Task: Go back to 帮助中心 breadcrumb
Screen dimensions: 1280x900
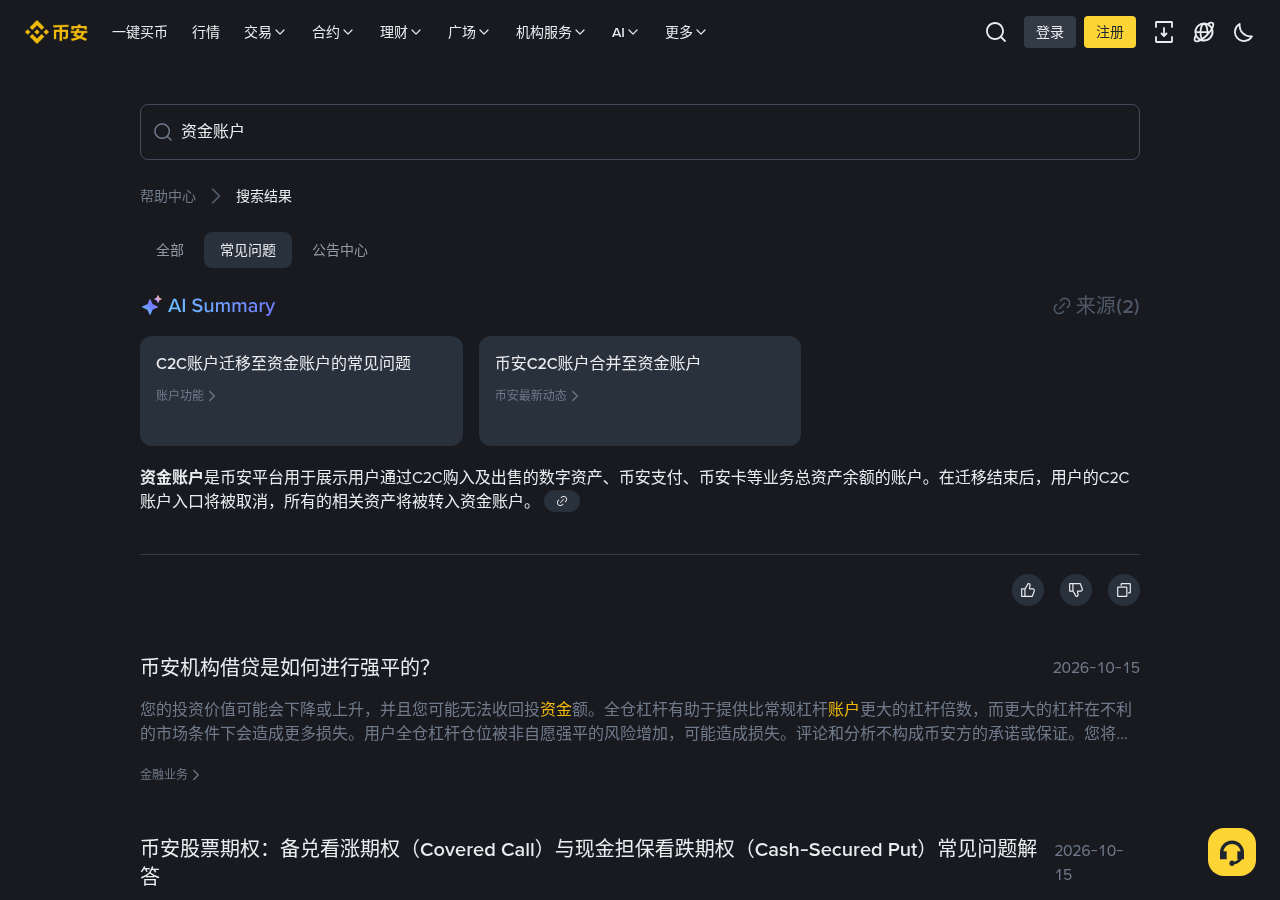Action: [168, 196]
